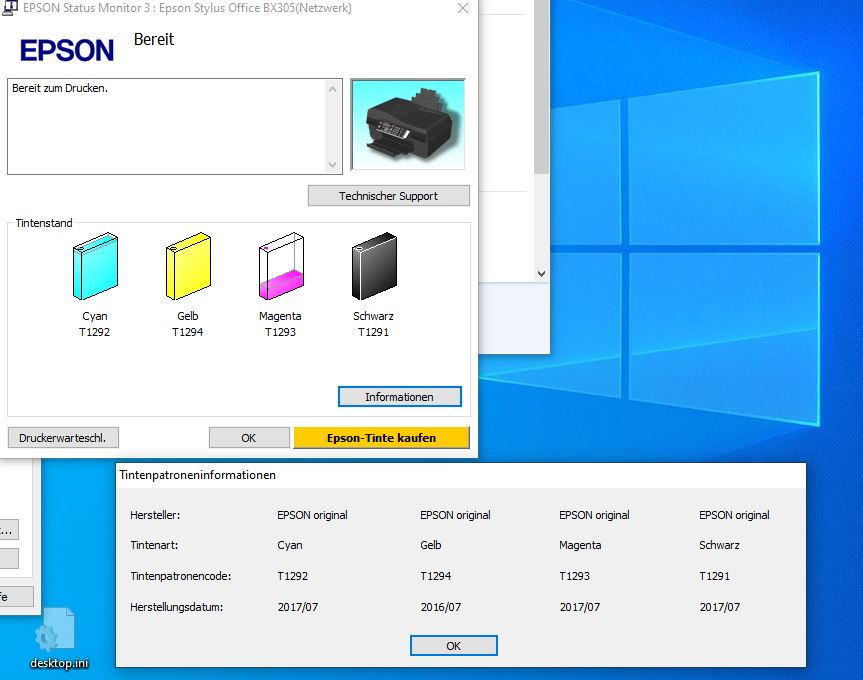Click the 'Hersteller:' row label
Screen dimensions: 863x680
[x=155, y=515]
